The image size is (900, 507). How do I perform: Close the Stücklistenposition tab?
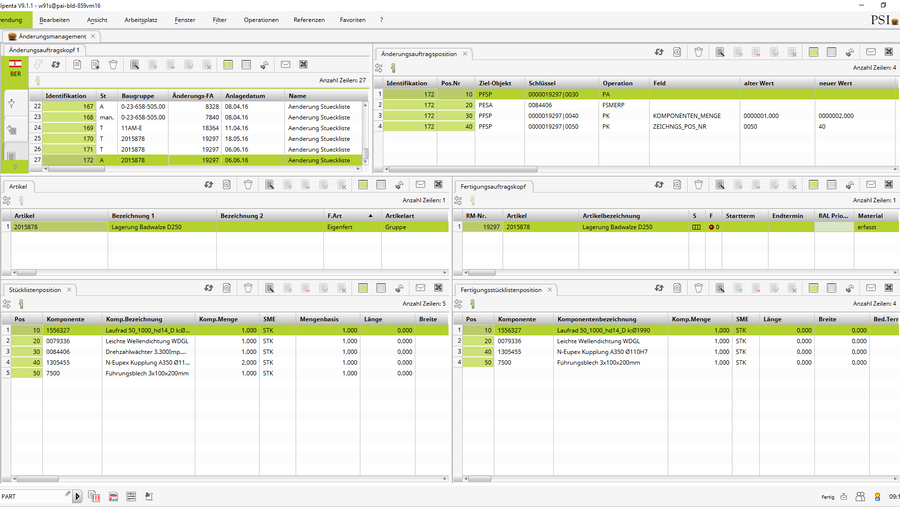[x=69, y=290]
